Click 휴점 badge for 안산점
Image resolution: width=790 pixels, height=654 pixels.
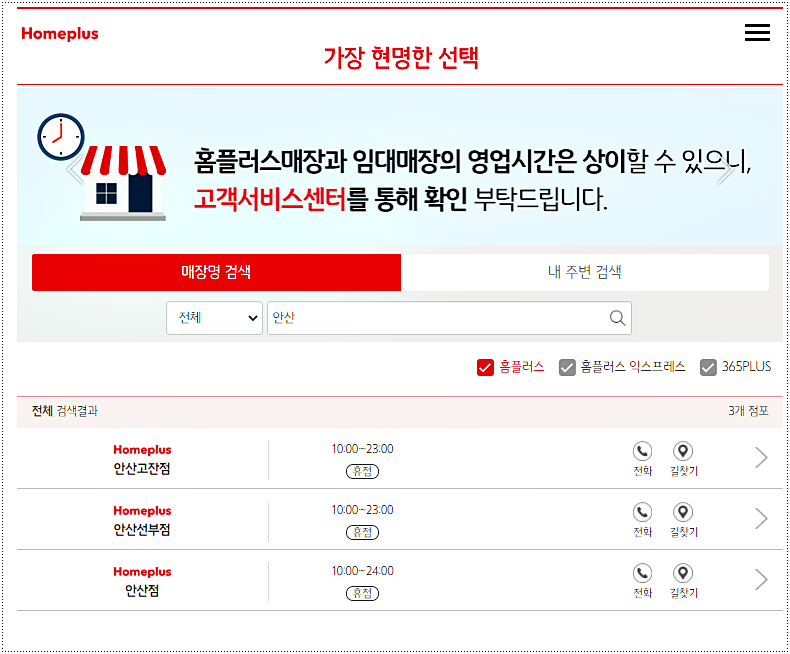tap(362, 594)
